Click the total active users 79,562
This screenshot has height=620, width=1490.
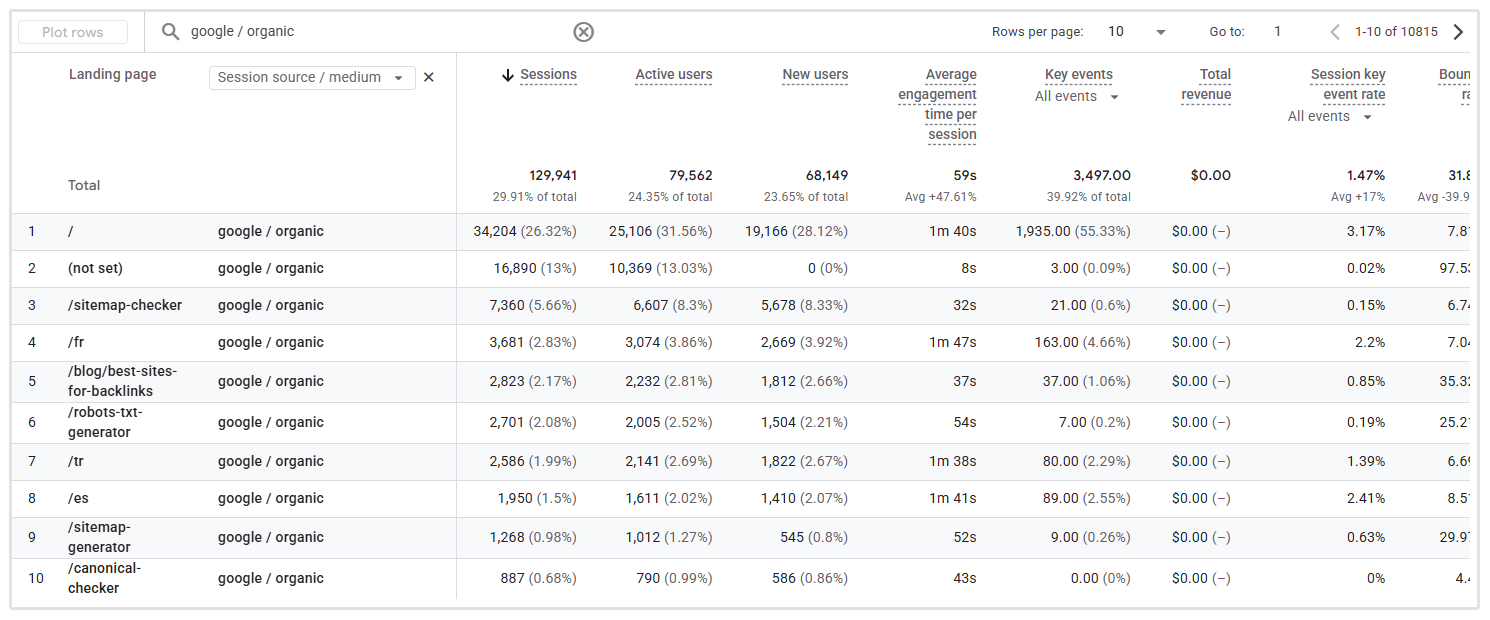pyautogui.click(x=691, y=176)
